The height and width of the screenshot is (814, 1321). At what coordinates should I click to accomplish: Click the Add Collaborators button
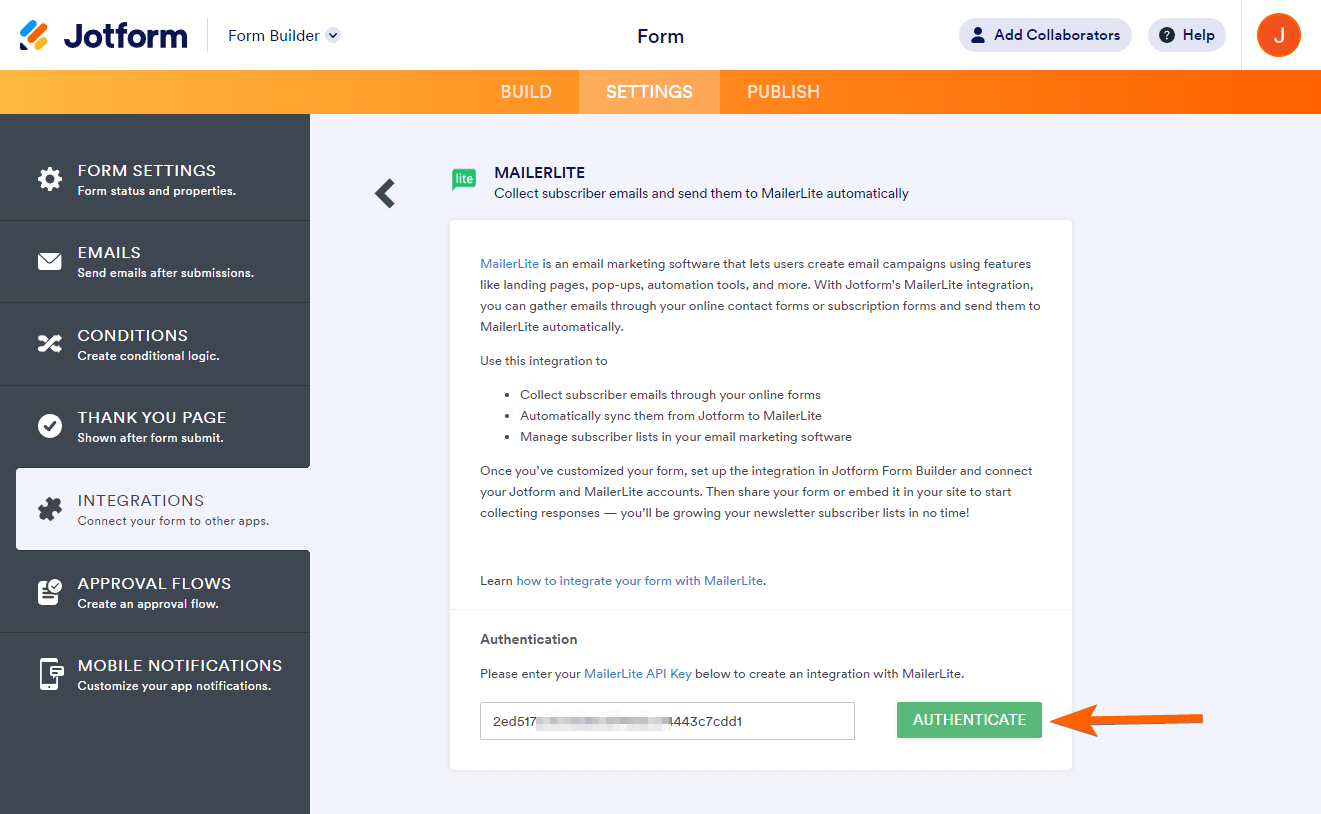coord(1045,35)
